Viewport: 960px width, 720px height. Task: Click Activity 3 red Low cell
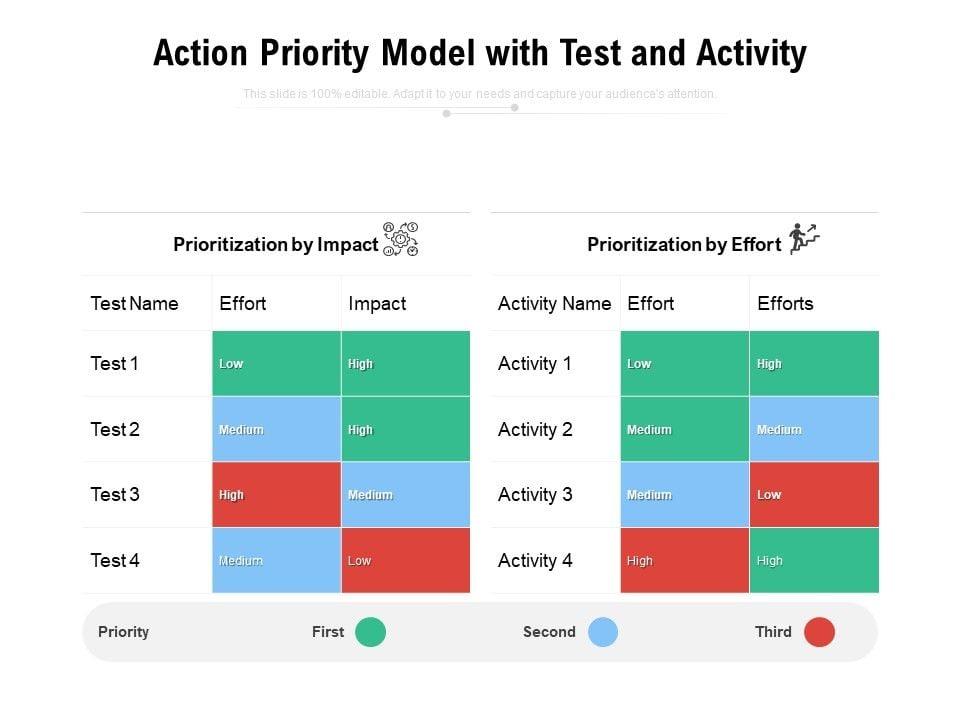pyautogui.click(x=814, y=494)
